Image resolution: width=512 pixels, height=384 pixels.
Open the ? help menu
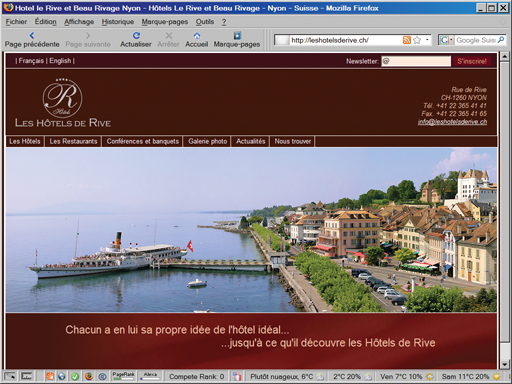click(224, 22)
